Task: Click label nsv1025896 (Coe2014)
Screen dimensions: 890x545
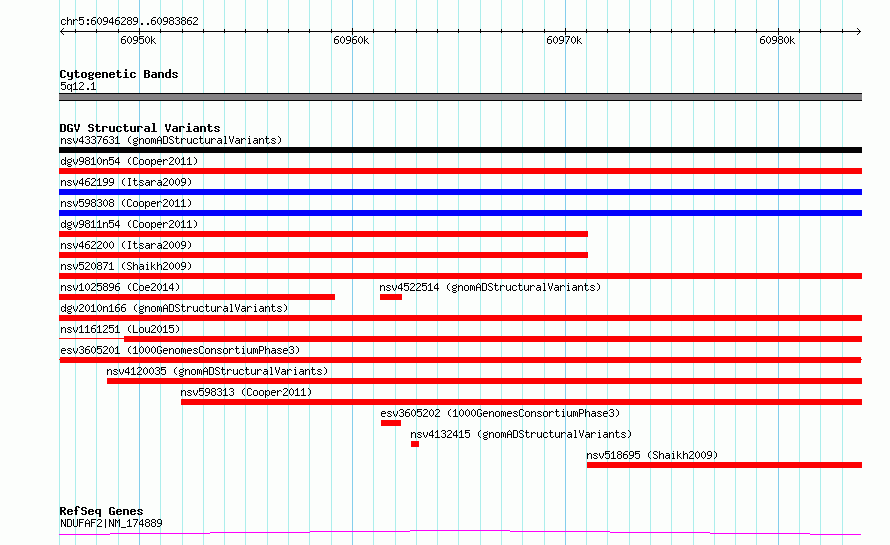Action: tap(120, 287)
